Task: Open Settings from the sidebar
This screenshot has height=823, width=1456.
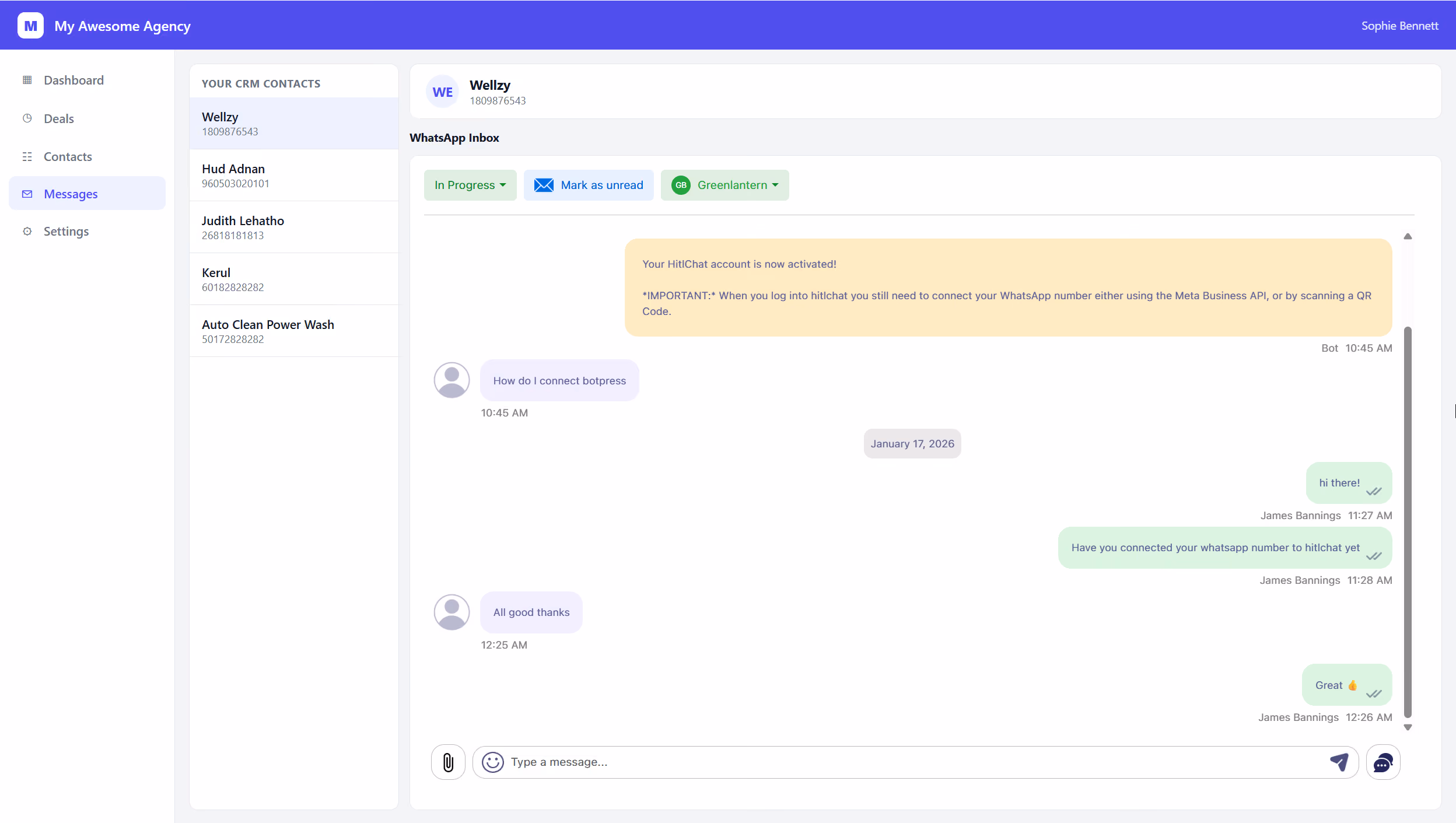Action: tap(87, 231)
